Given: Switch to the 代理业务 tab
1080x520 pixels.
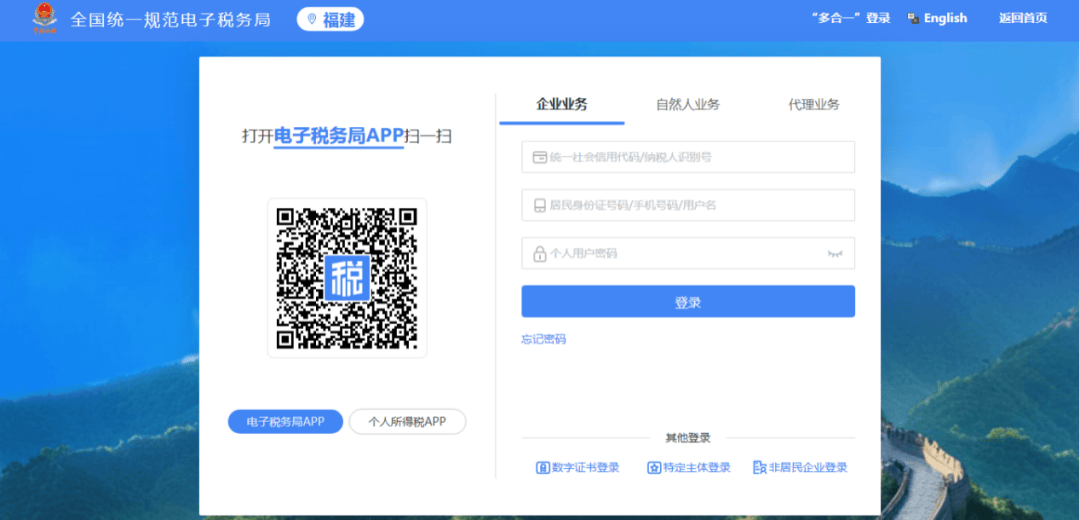Looking at the screenshot, I should (x=813, y=104).
